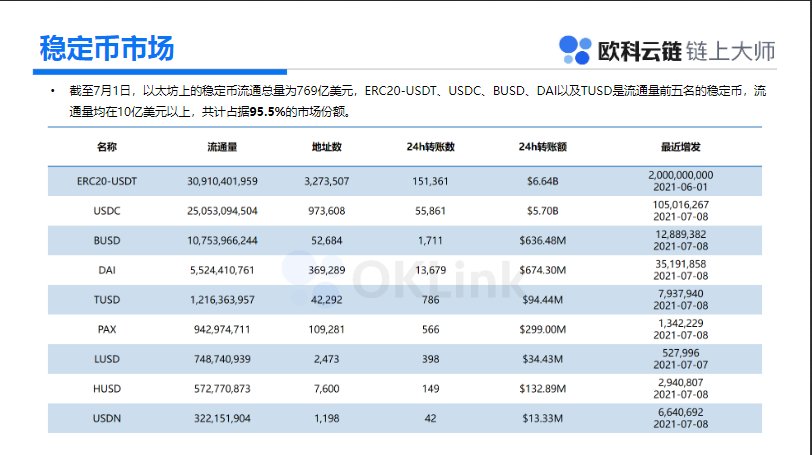Click address count 52,684
812x455 pixels.
coord(327,241)
